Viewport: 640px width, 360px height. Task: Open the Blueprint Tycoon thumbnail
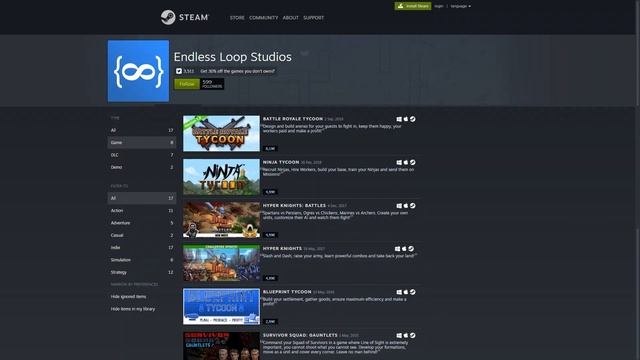point(221,307)
